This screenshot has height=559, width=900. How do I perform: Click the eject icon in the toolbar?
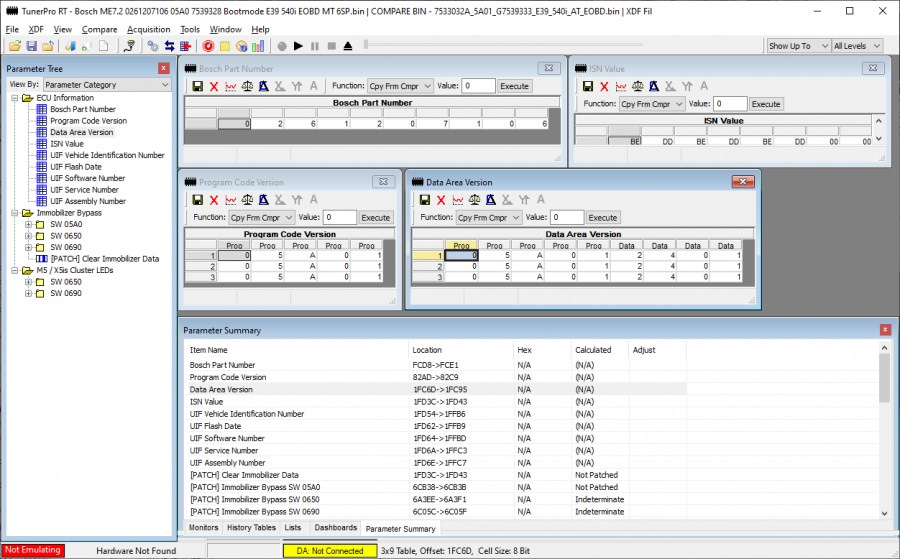pyautogui.click(x=348, y=46)
